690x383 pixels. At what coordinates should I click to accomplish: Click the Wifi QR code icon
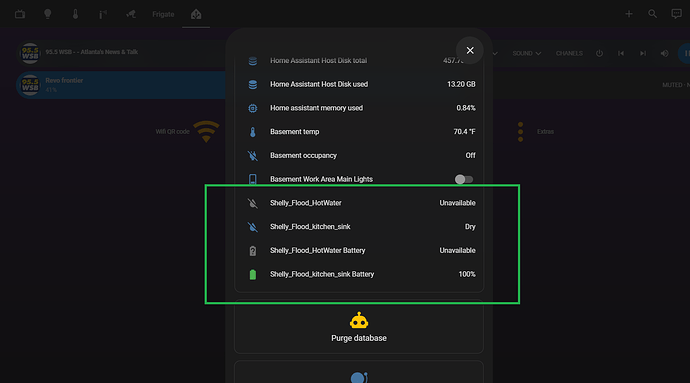pos(206,131)
